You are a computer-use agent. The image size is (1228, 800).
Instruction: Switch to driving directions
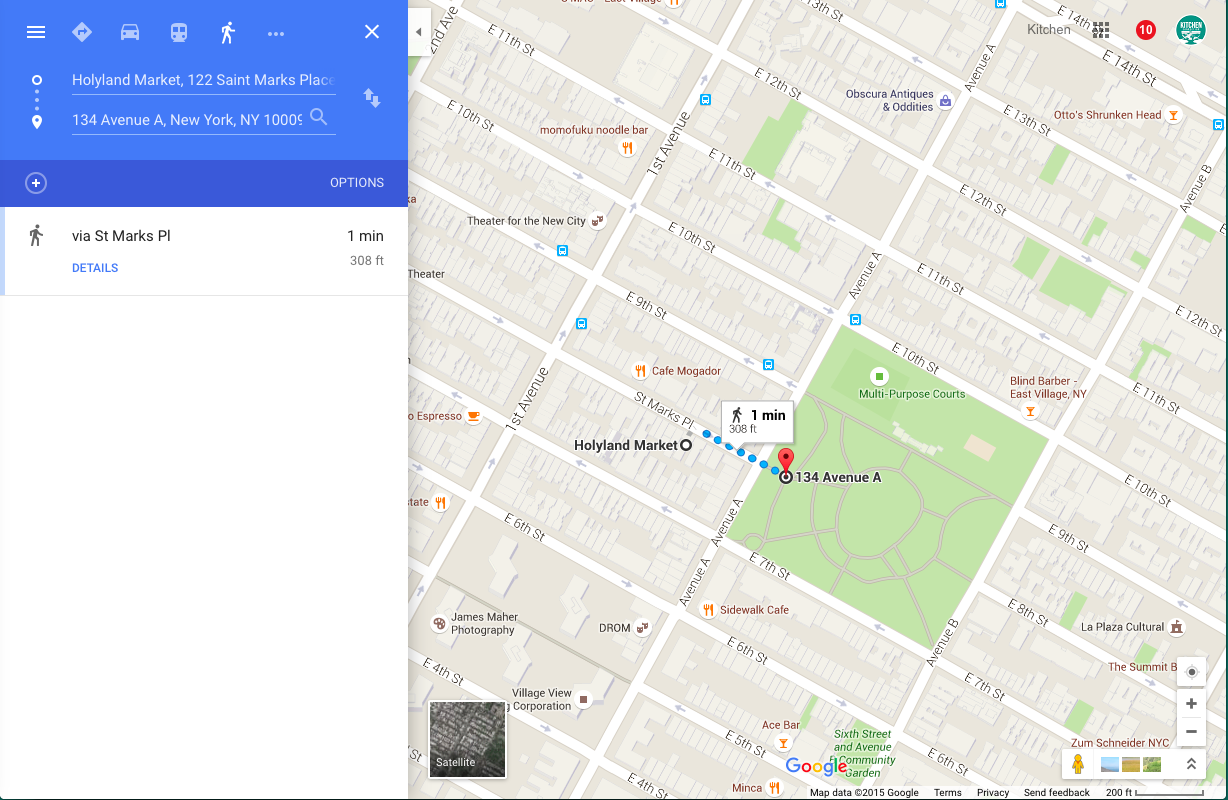(130, 32)
